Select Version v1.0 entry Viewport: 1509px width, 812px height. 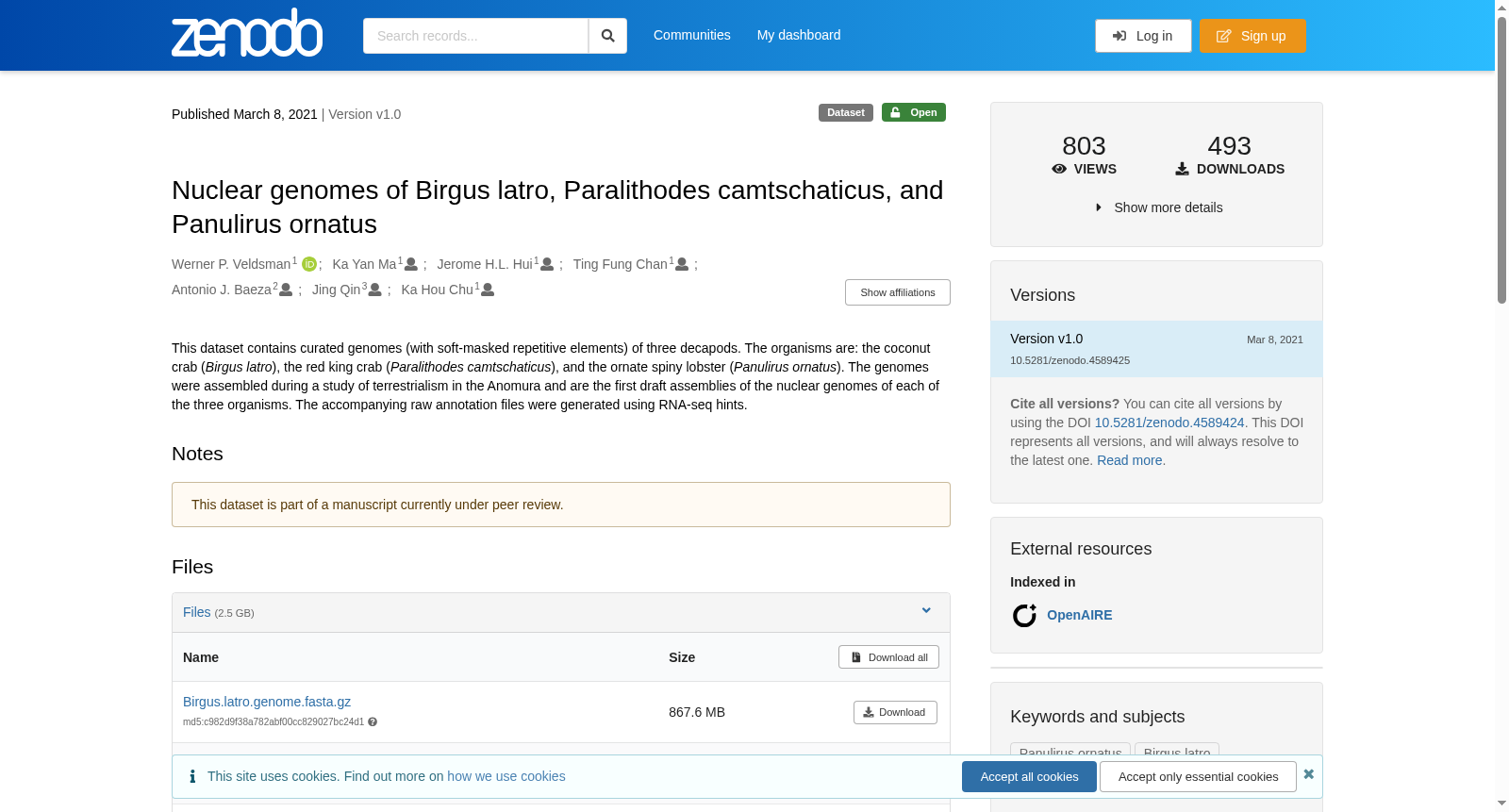(x=1156, y=349)
